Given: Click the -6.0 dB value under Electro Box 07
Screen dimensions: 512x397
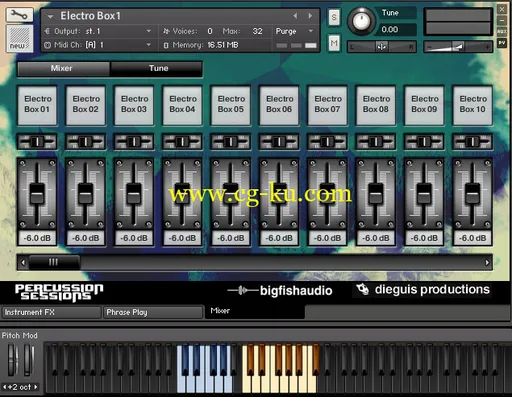Looking at the screenshot, I should 327,238.
